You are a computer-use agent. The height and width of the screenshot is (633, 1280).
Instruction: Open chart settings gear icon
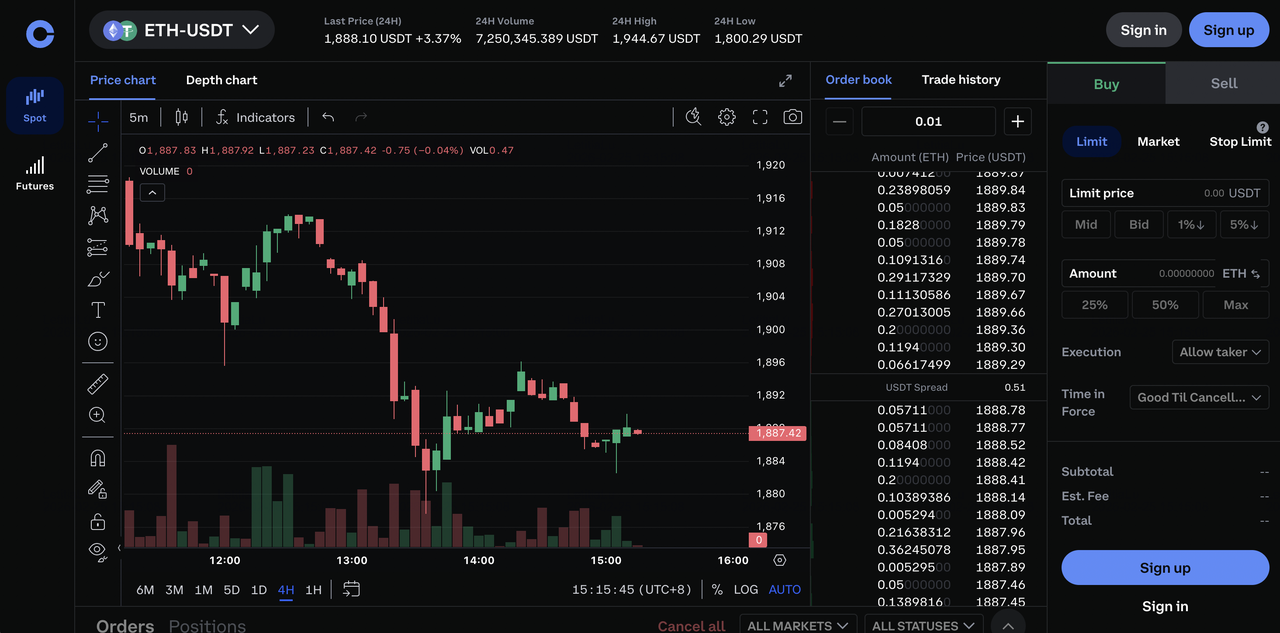click(727, 117)
